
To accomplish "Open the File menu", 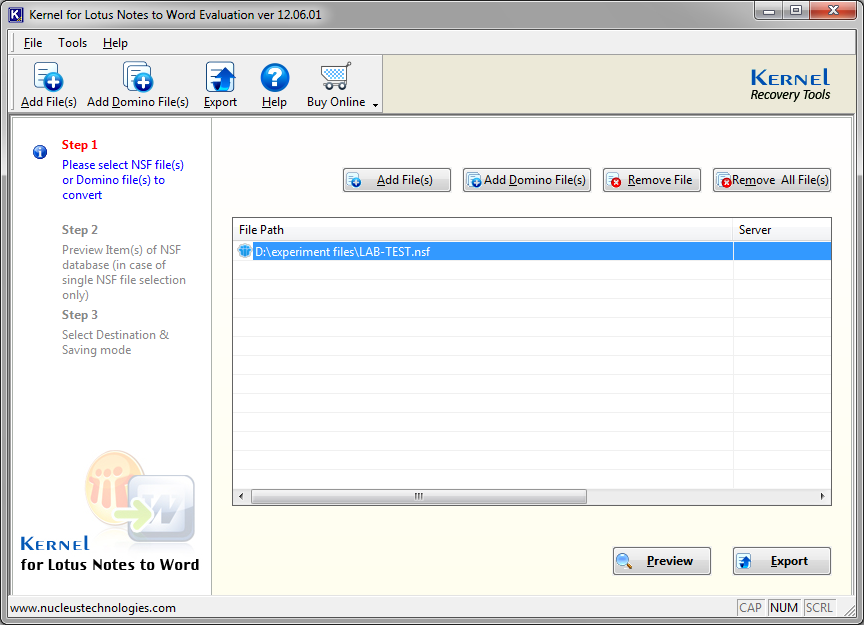I will 33,43.
